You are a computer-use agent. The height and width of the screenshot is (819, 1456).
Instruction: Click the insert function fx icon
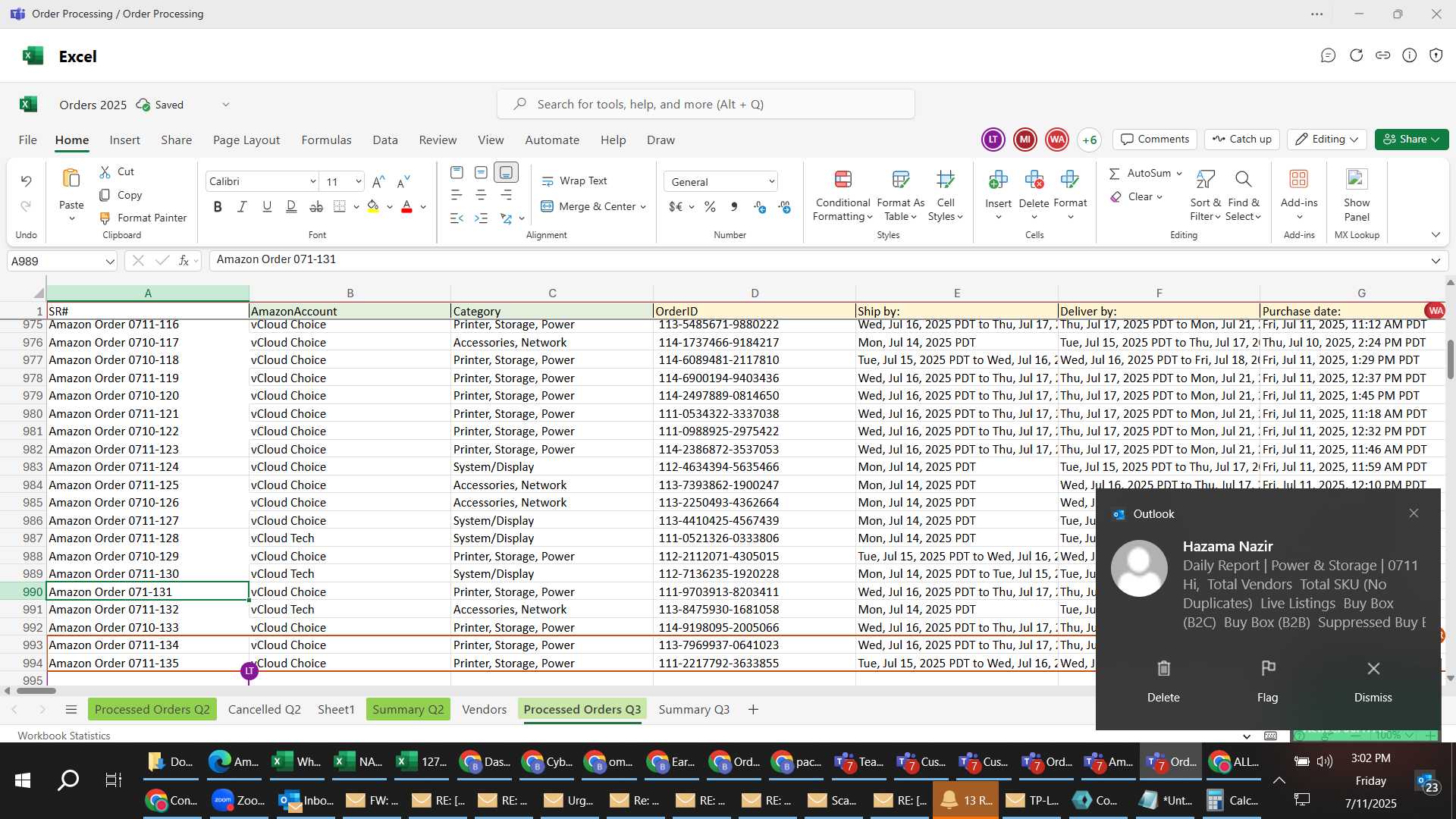(184, 260)
